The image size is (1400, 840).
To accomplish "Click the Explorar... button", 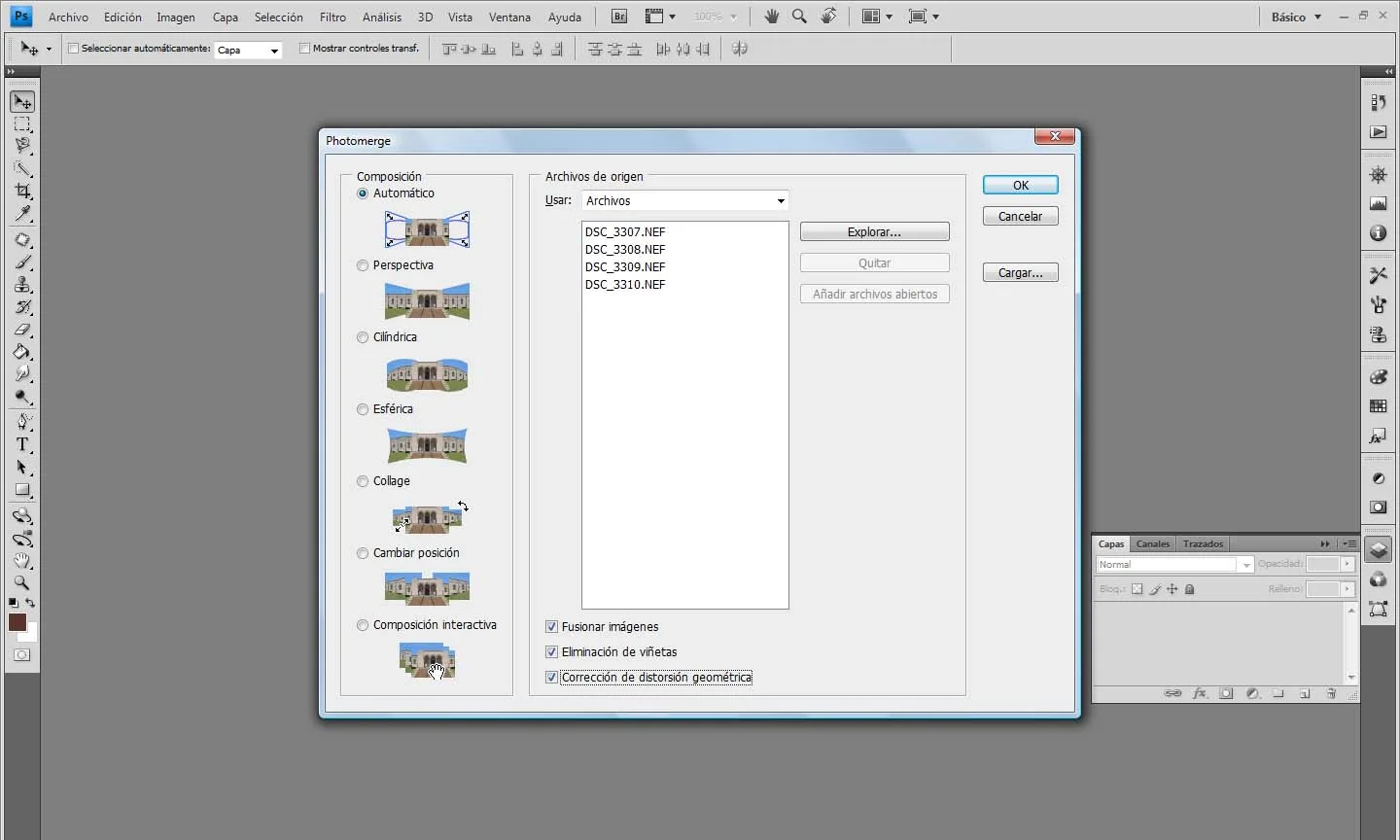I will click(x=875, y=232).
